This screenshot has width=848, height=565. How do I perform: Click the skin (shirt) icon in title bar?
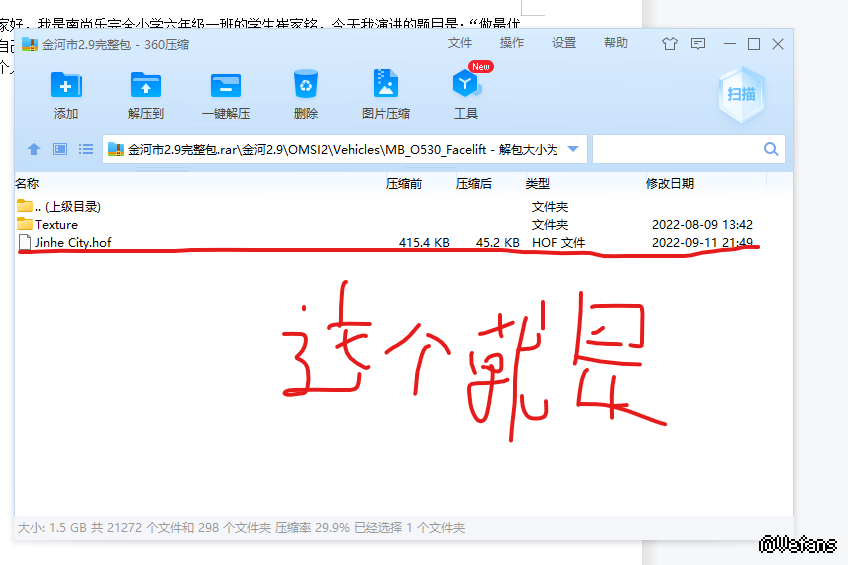tap(669, 44)
